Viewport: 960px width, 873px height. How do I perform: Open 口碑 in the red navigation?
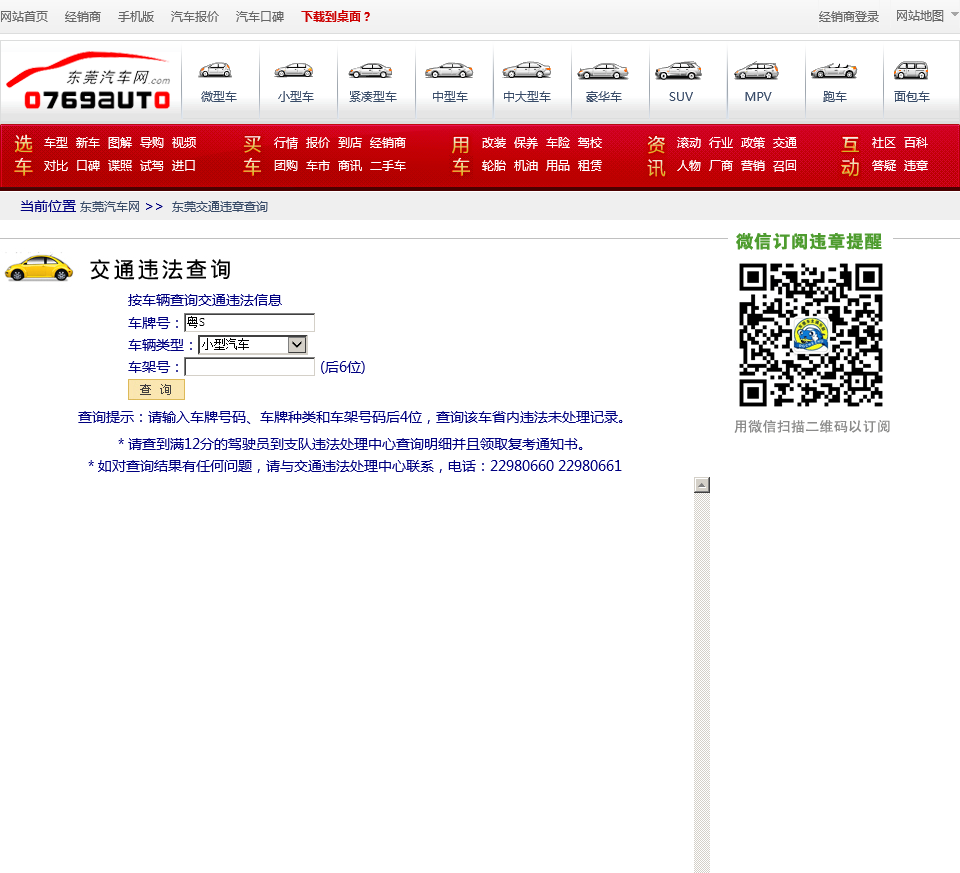pyautogui.click(x=88, y=166)
